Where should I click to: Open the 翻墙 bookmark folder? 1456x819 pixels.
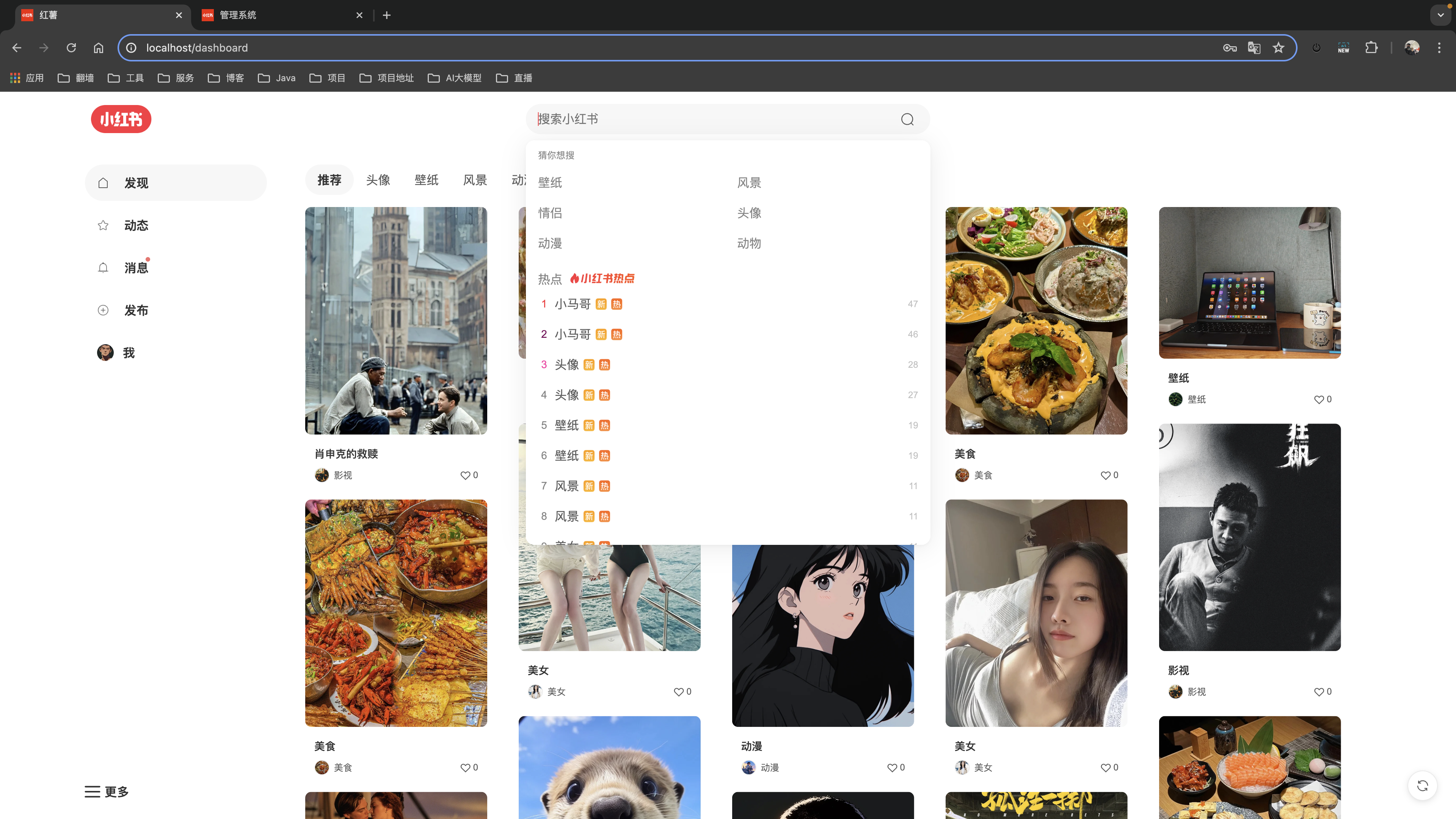(76, 78)
